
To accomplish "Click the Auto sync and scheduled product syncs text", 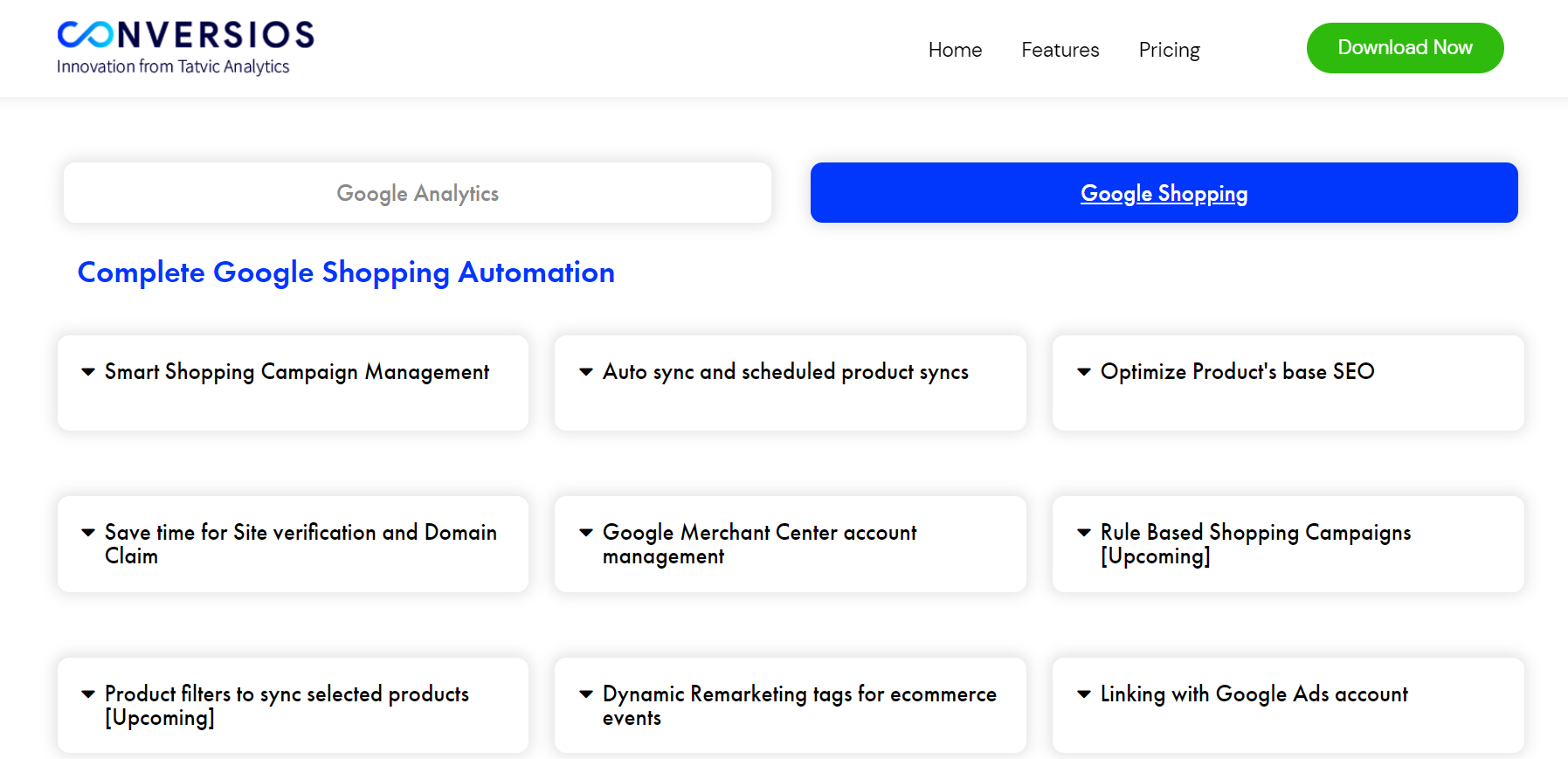I will point(785,372).
